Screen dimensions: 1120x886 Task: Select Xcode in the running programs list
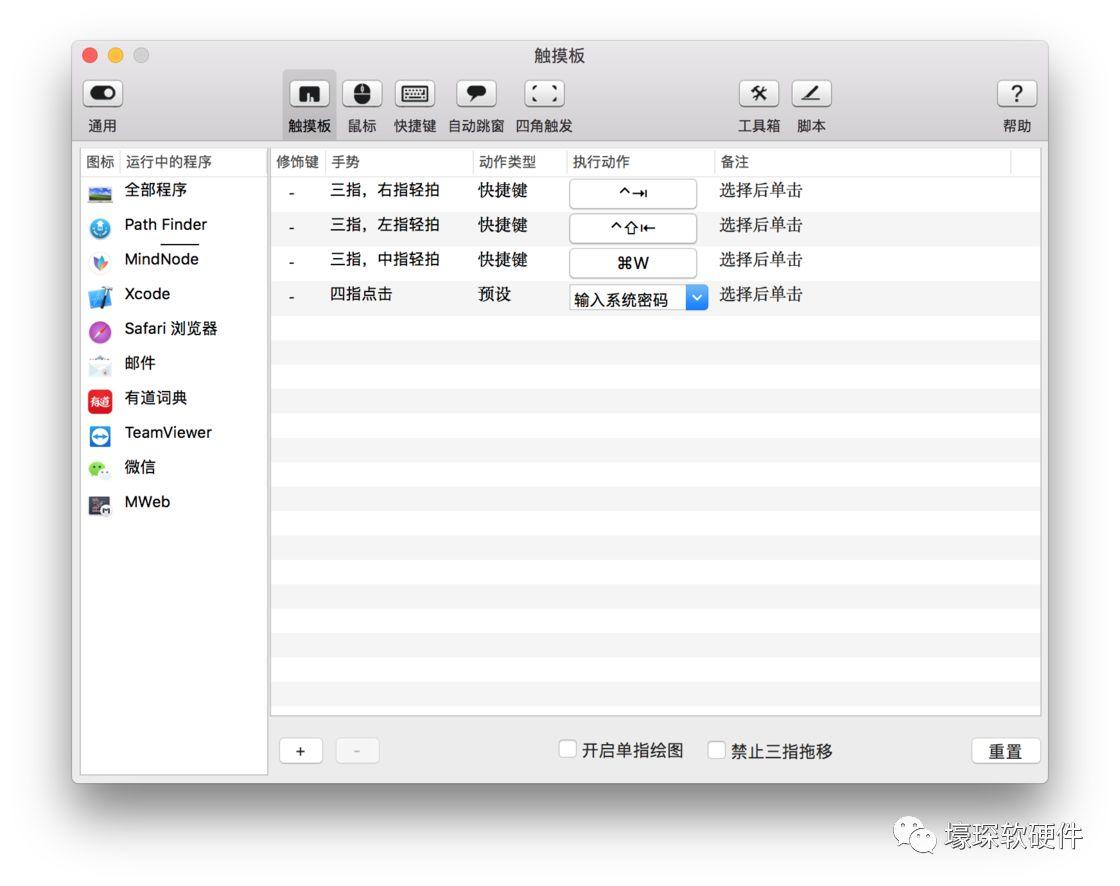(147, 295)
